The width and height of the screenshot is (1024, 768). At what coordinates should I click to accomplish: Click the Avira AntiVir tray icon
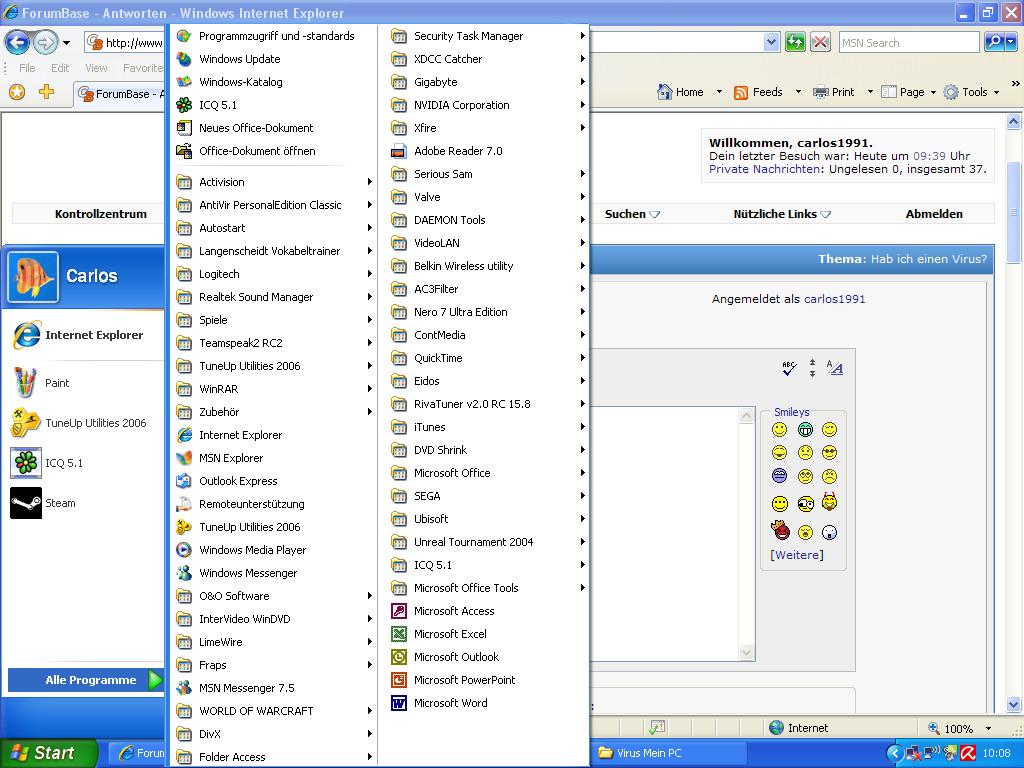point(968,754)
